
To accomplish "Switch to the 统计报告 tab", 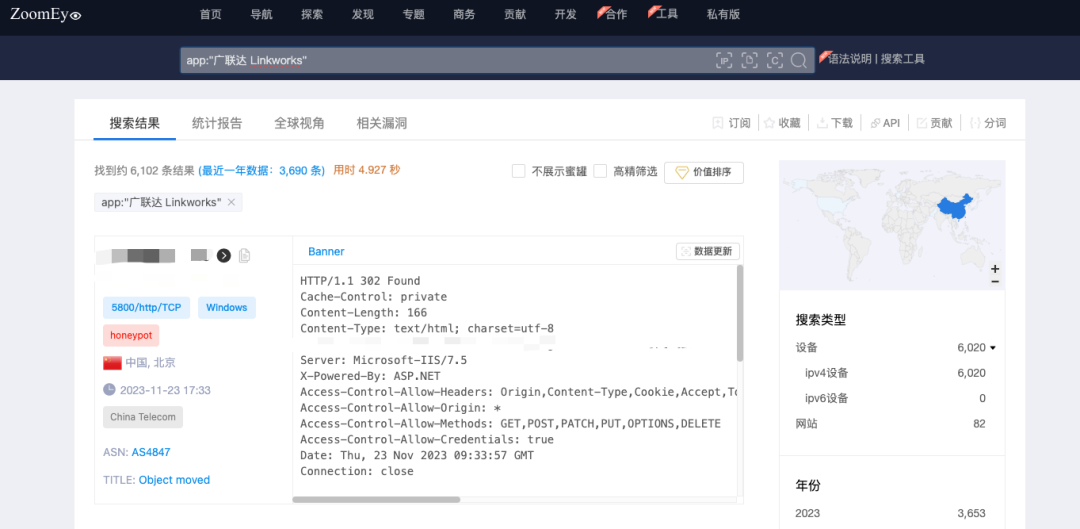I will pos(217,123).
